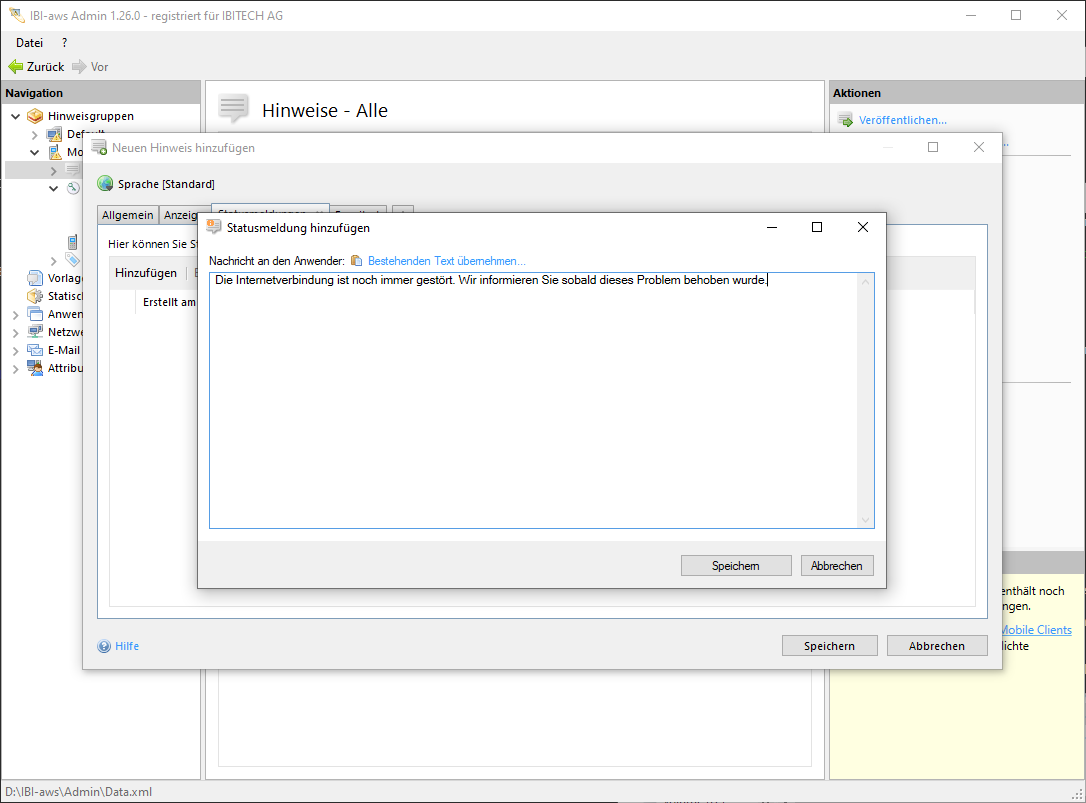Click the blue Hilfe question mark icon
The height and width of the screenshot is (803, 1086).
click(104, 646)
